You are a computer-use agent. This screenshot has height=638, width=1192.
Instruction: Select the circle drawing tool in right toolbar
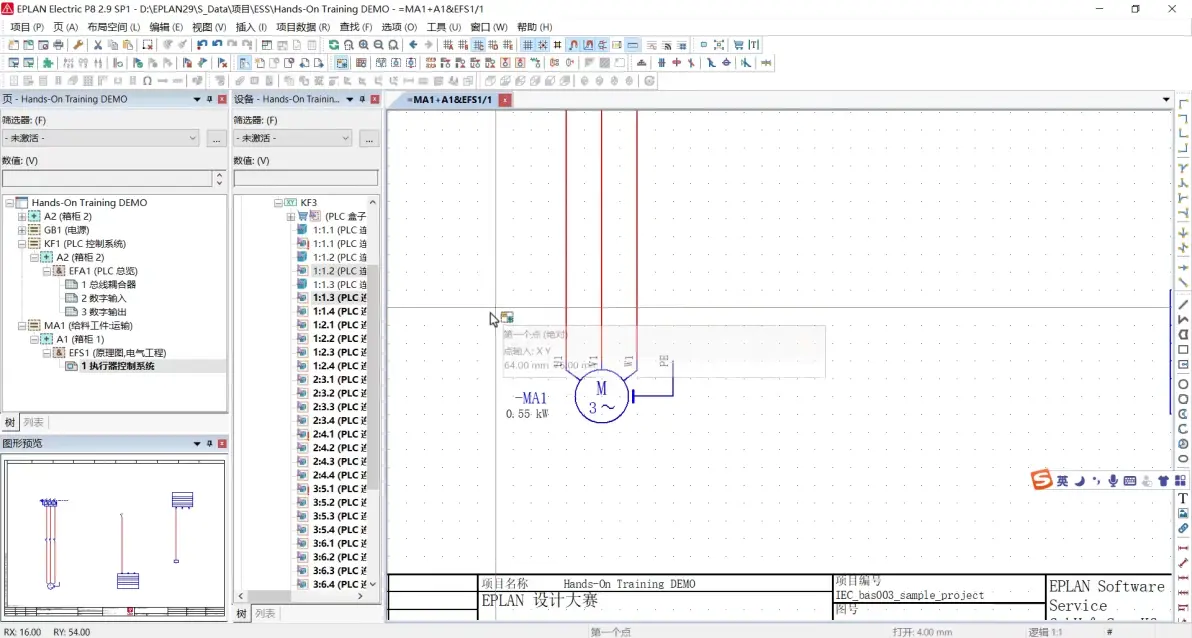[1183, 384]
